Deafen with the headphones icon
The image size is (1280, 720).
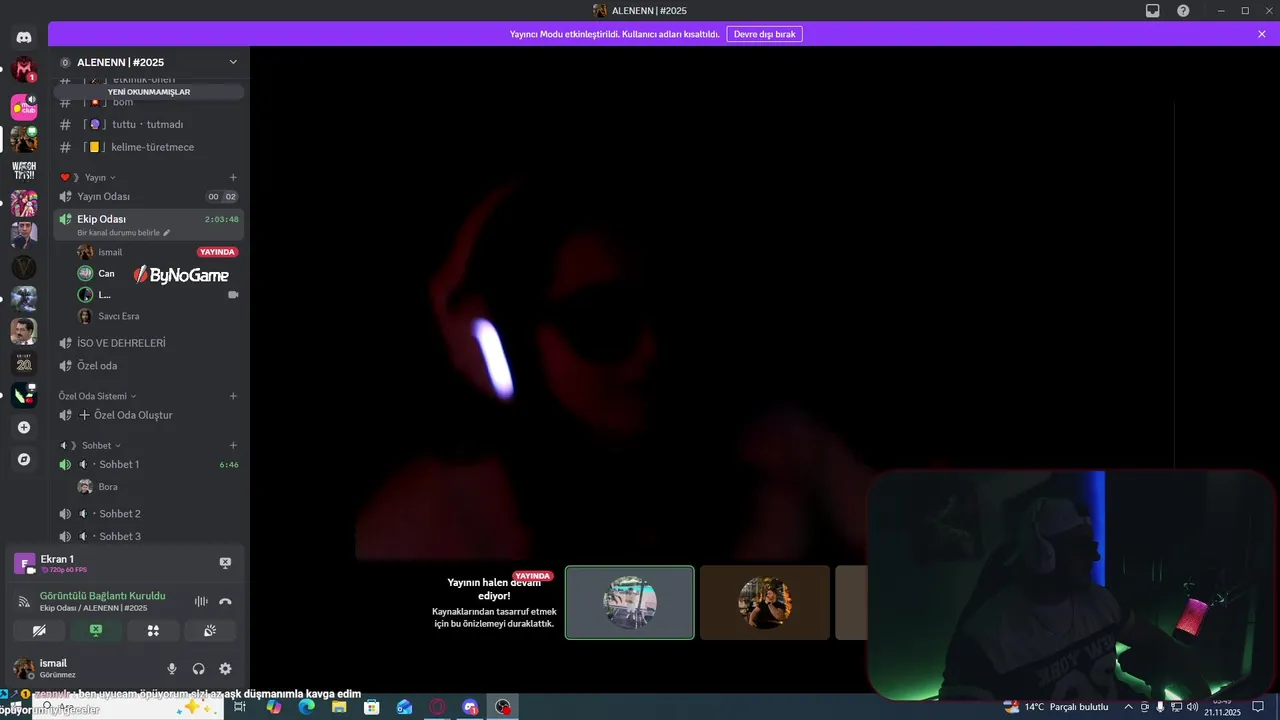point(199,669)
